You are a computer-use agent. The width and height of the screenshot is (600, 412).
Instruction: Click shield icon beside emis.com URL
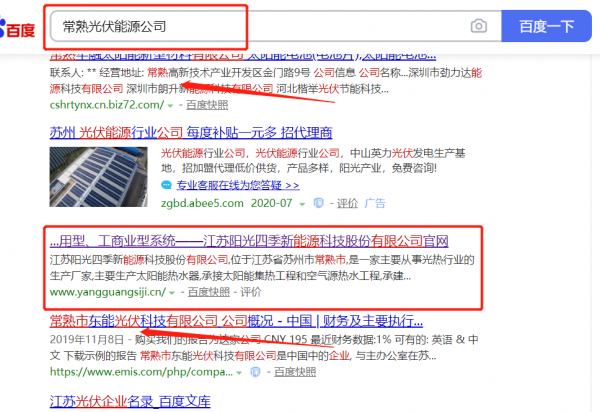(255, 372)
